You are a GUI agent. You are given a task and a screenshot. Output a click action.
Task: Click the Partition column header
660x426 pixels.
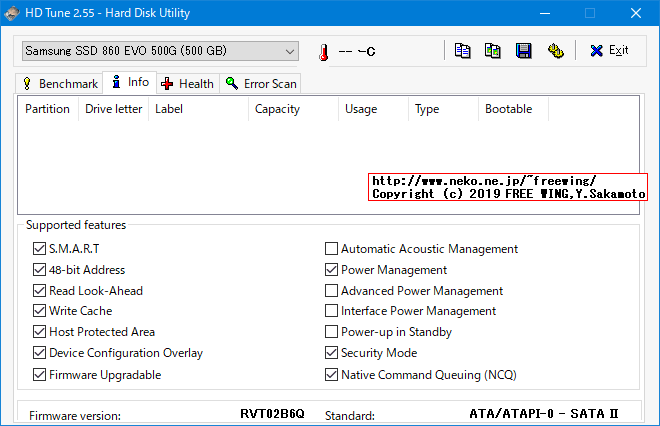[47, 109]
